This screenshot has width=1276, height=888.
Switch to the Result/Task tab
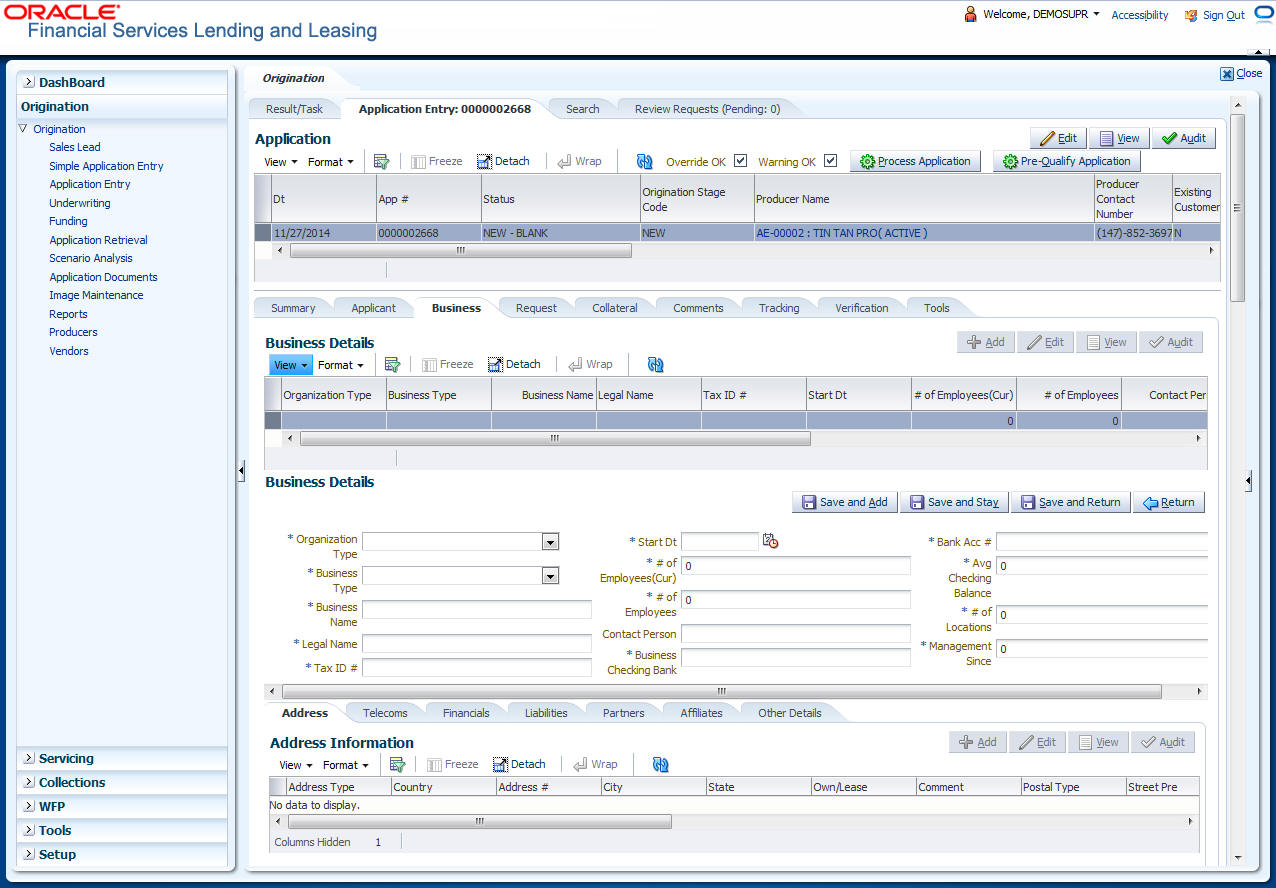[294, 109]
